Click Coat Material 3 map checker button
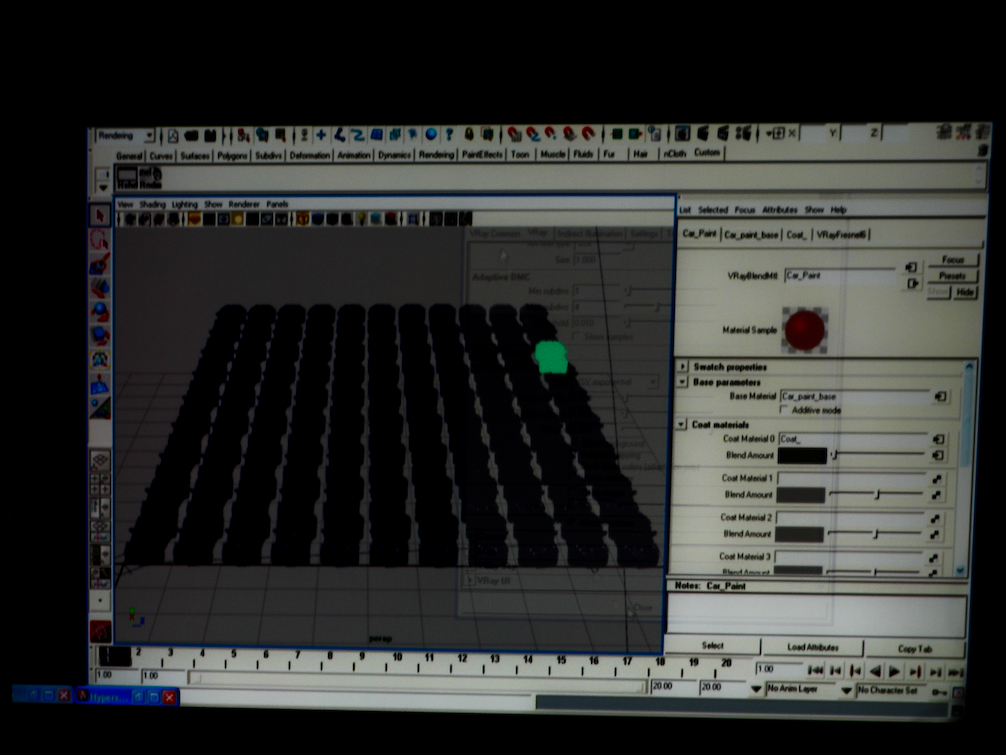Viewport: 1006px width, 755px height. [x=934, y=558]
